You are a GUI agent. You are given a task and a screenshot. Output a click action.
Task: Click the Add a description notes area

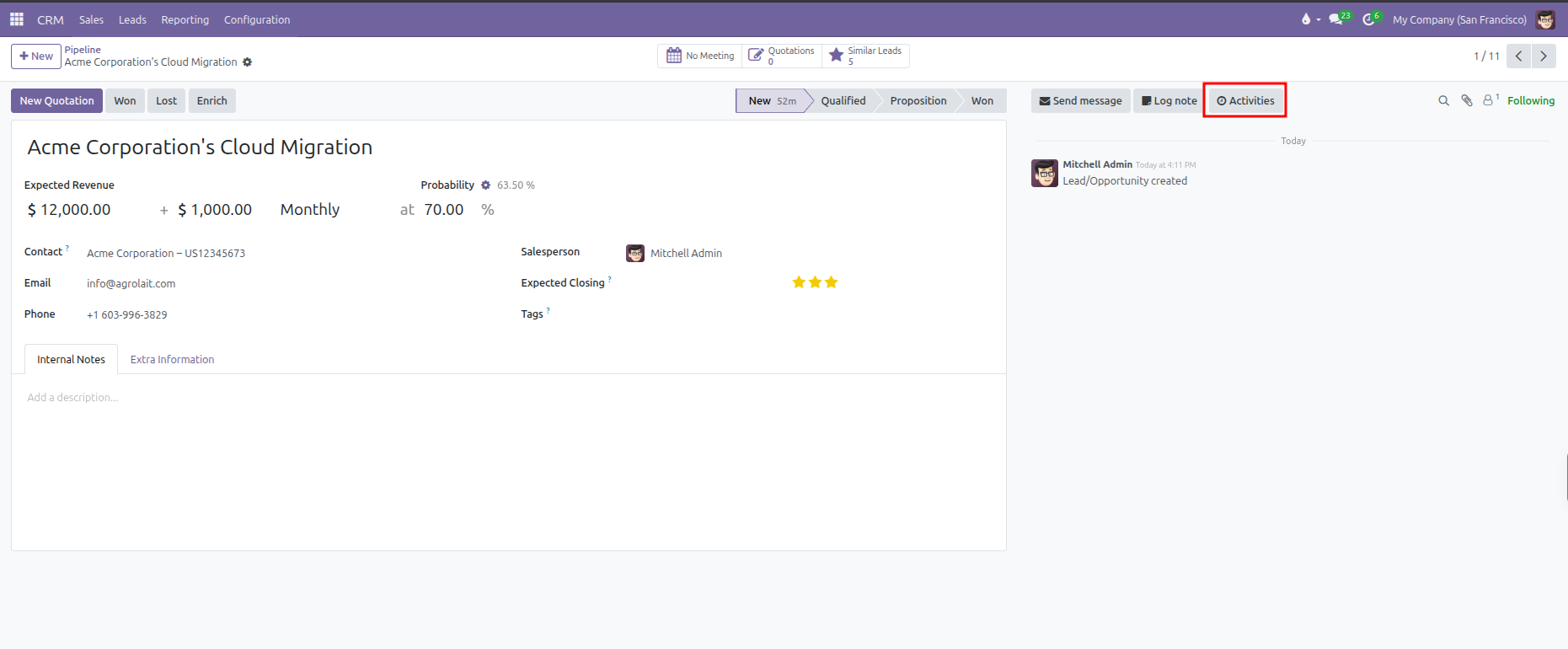click(x=509, y=398)
